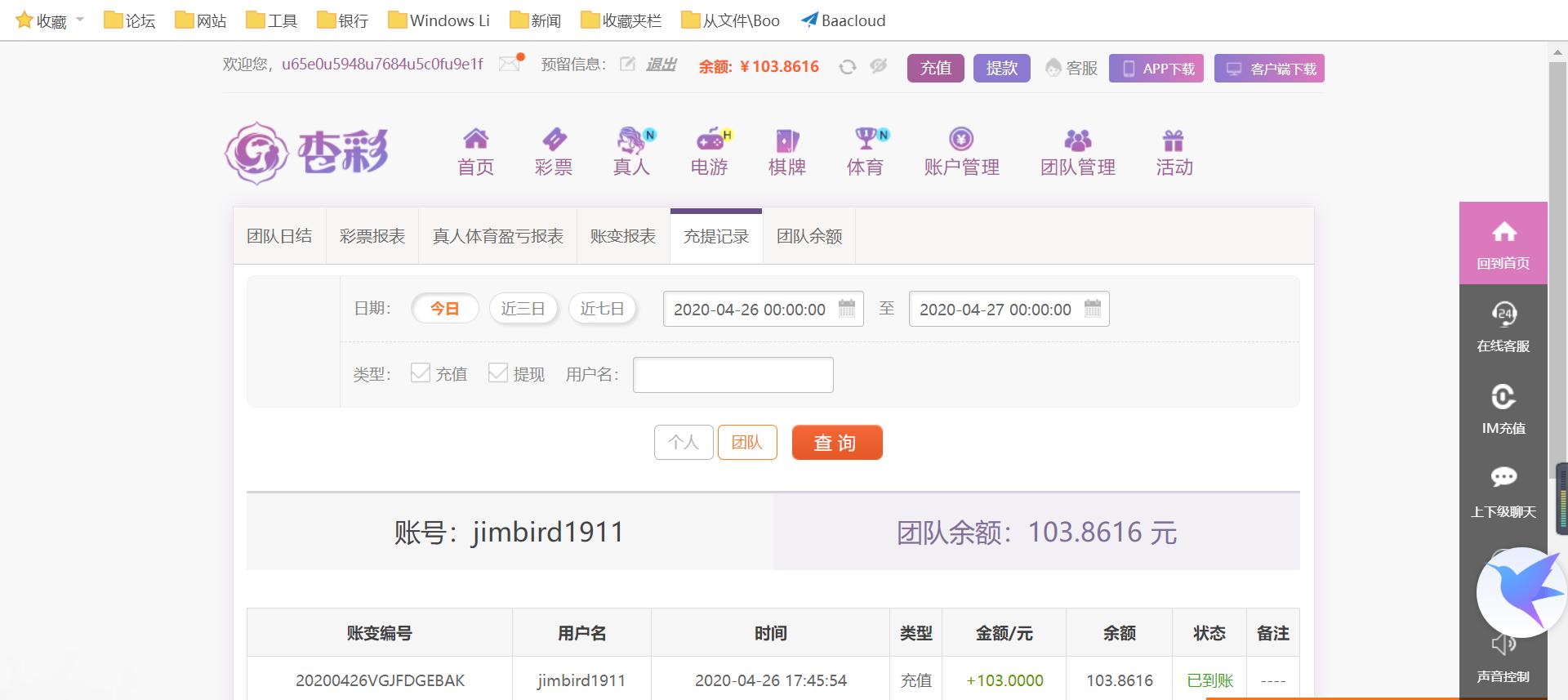Click the 退出 logout link
Image resolution: width=1568 pixels, height=700 pixels.
pos(661,65)
